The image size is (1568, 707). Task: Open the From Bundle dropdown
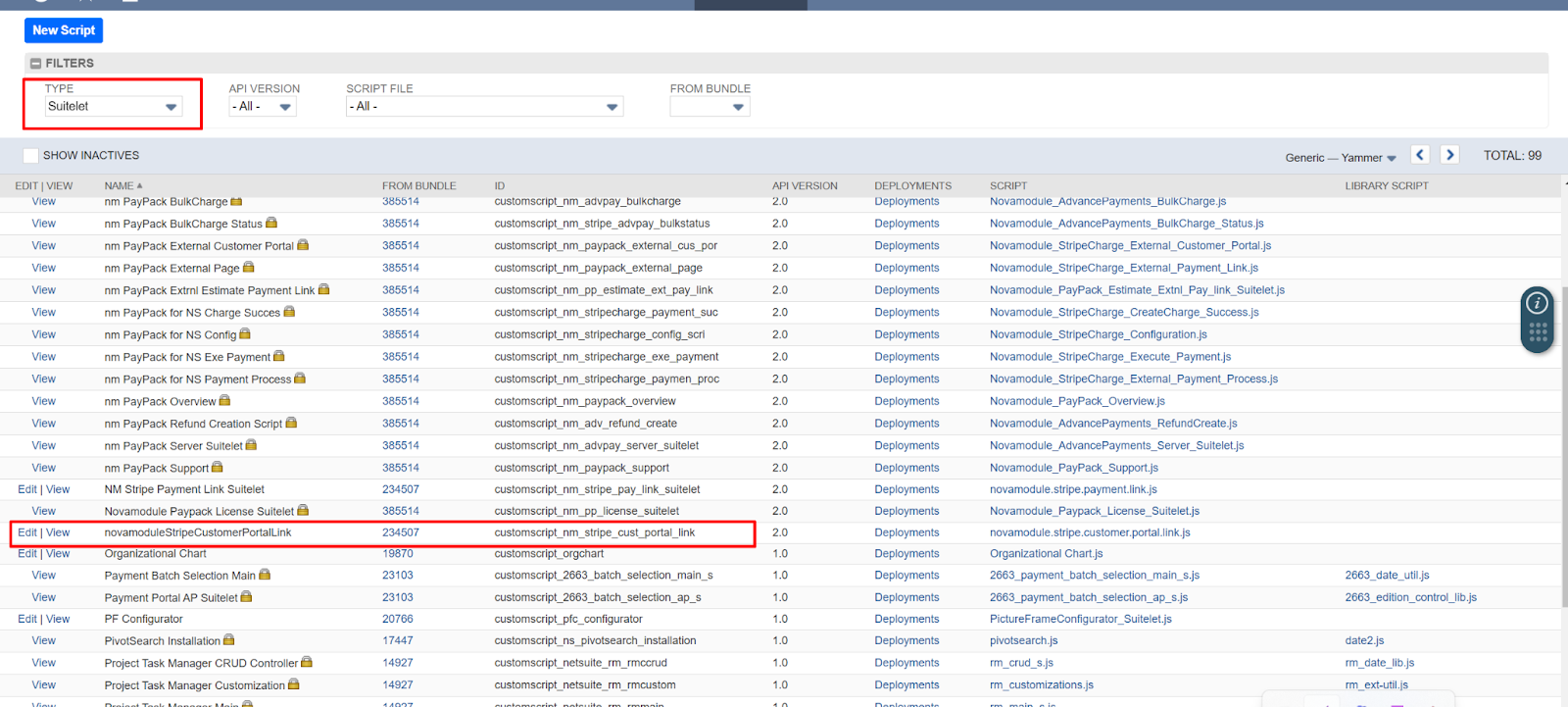coord(710,107)
